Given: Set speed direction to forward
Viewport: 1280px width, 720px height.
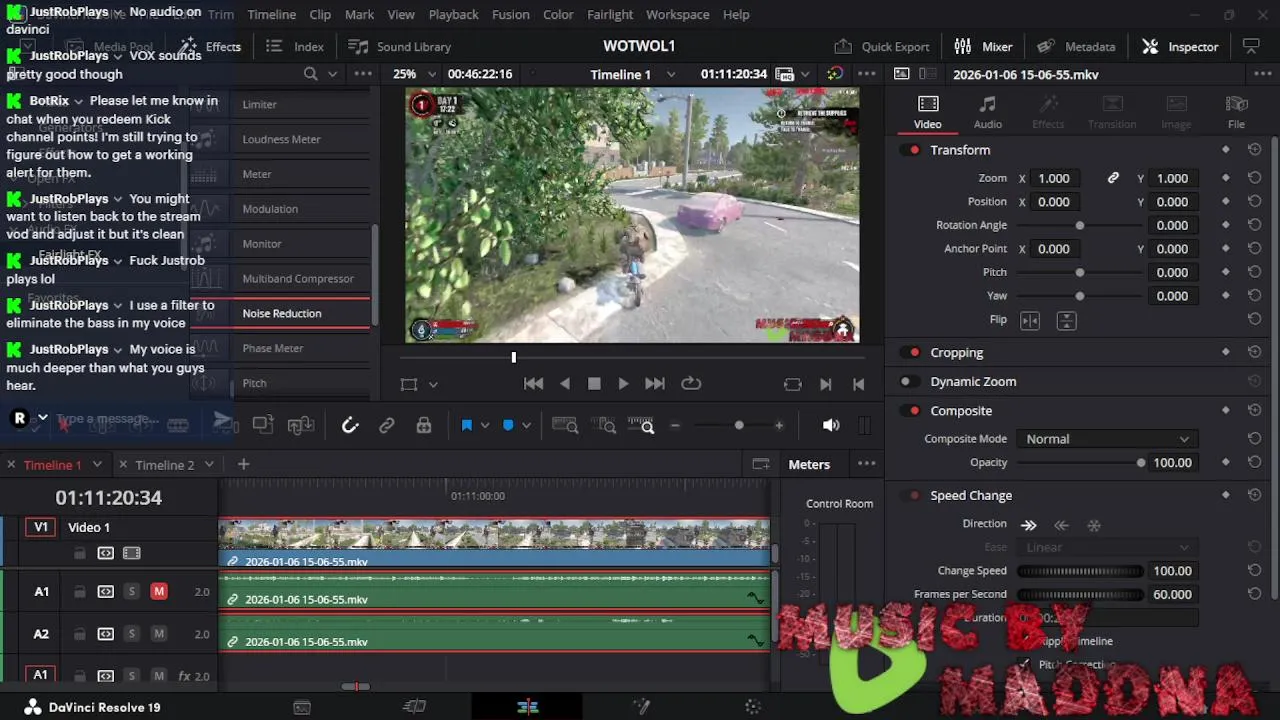Looking at the screenshot, I should tap(1029, 524).
